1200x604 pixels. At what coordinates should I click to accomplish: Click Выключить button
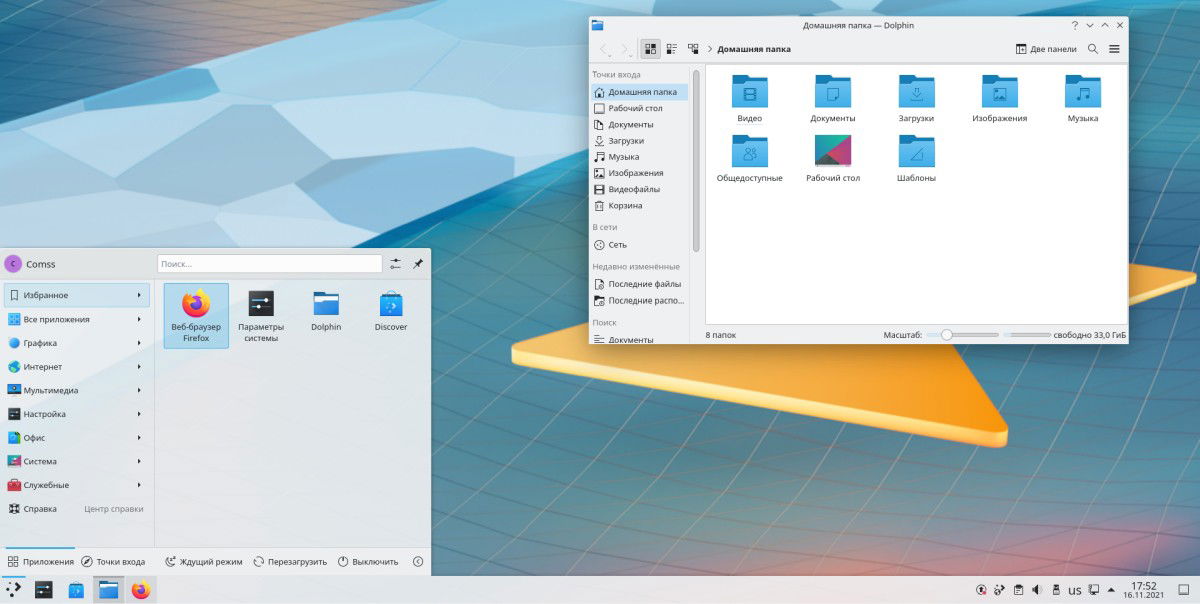point(368,562)
